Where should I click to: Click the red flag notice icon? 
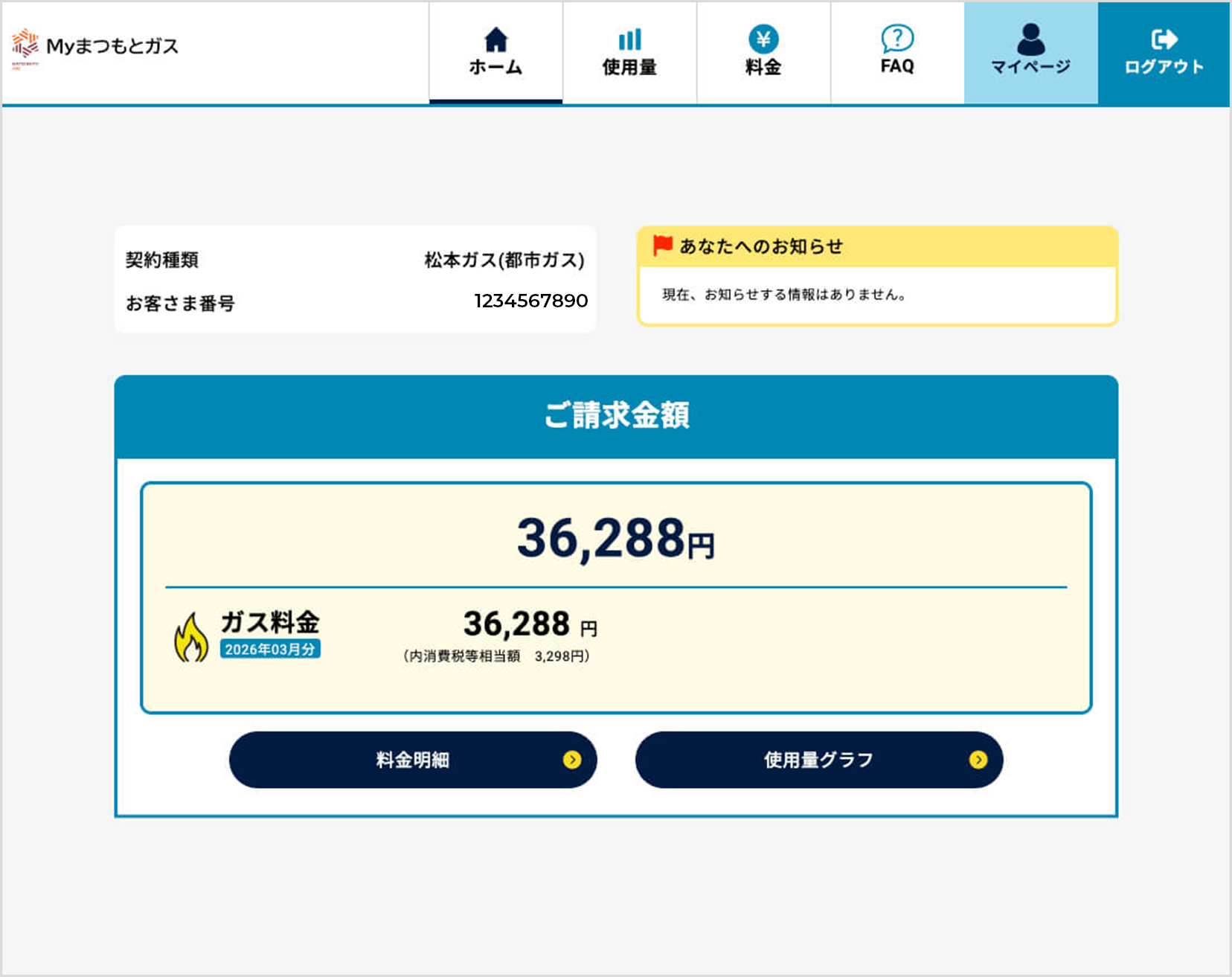coord(662,246)
